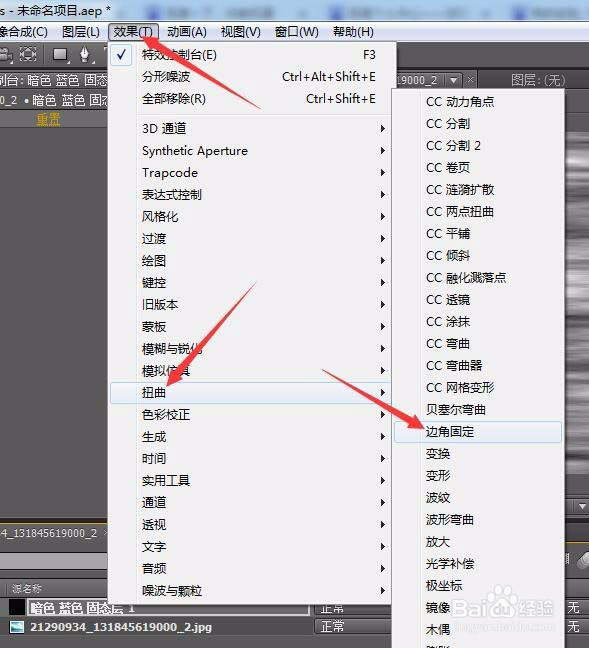Expand the 时间 submenu

tap(250, 458)
